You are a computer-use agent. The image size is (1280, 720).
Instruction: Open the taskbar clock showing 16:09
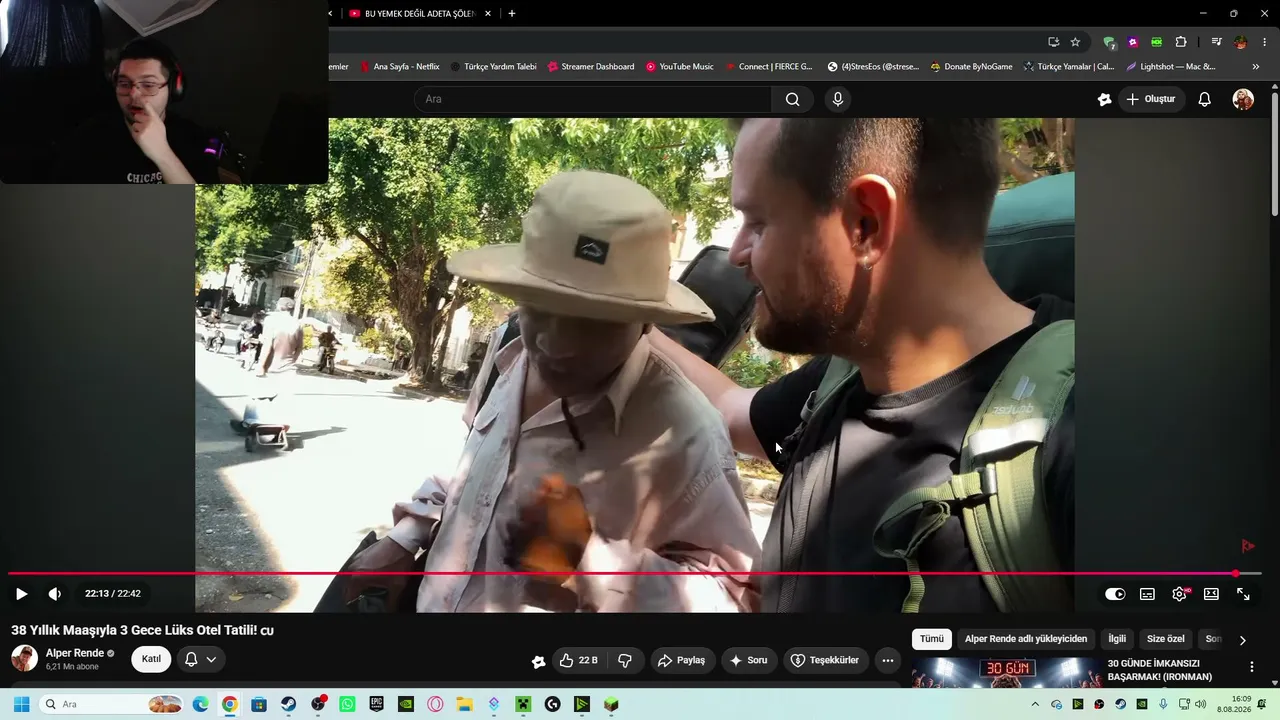(1234, 704)
